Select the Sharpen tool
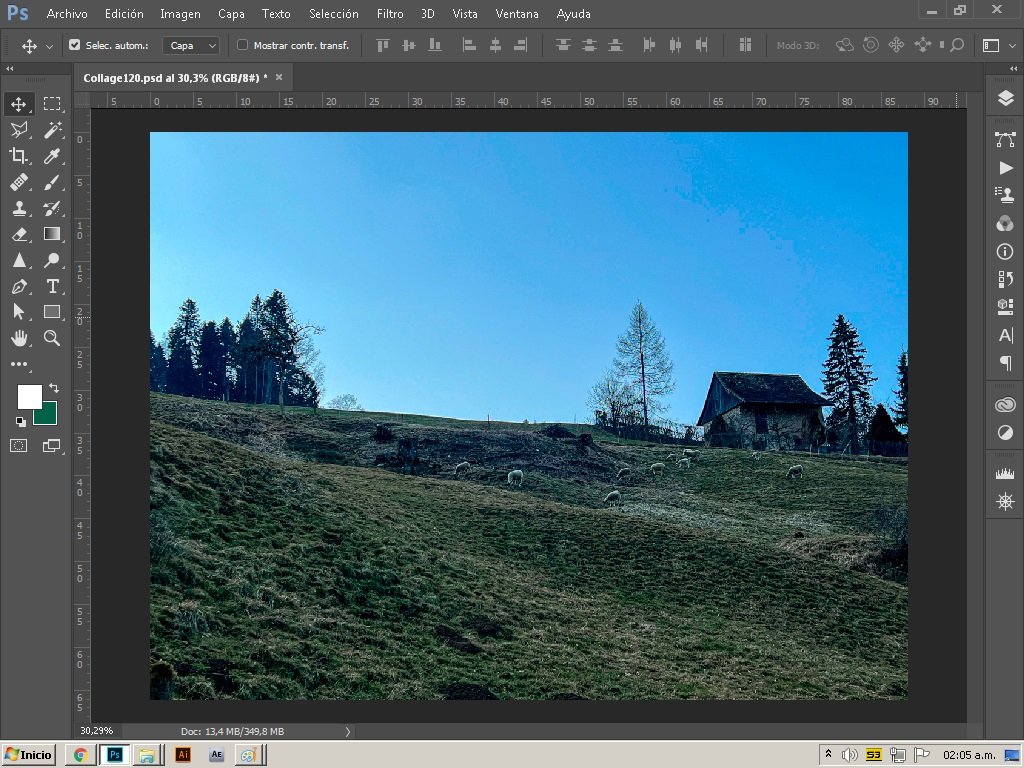 (x=19, y=260)
